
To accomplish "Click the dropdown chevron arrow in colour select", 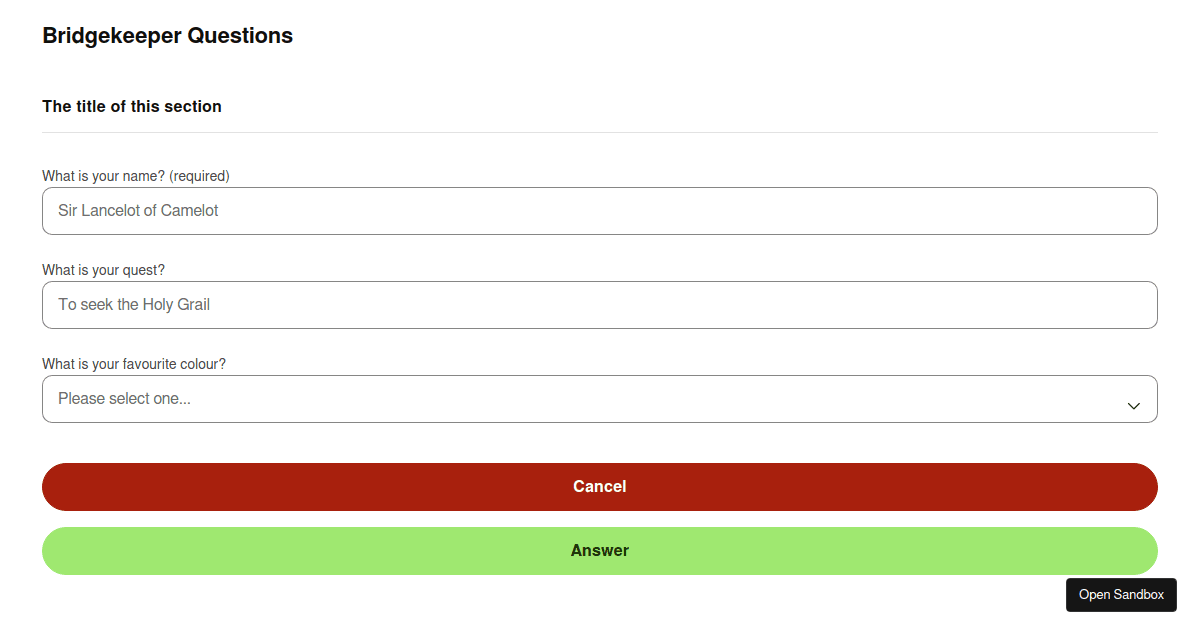I will pyautogui.click(x=1133, y=406).
